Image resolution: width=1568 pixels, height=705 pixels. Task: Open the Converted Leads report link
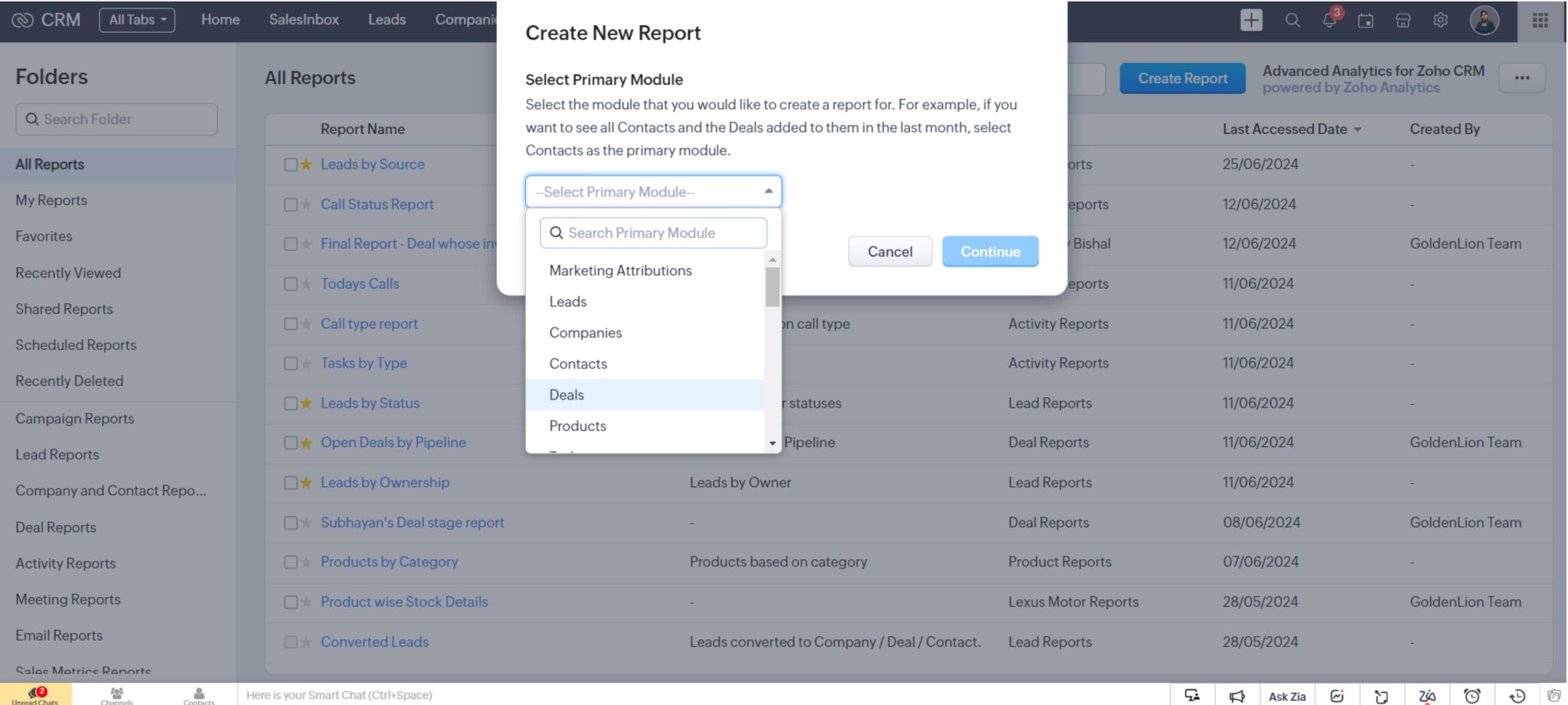[374, 641]
